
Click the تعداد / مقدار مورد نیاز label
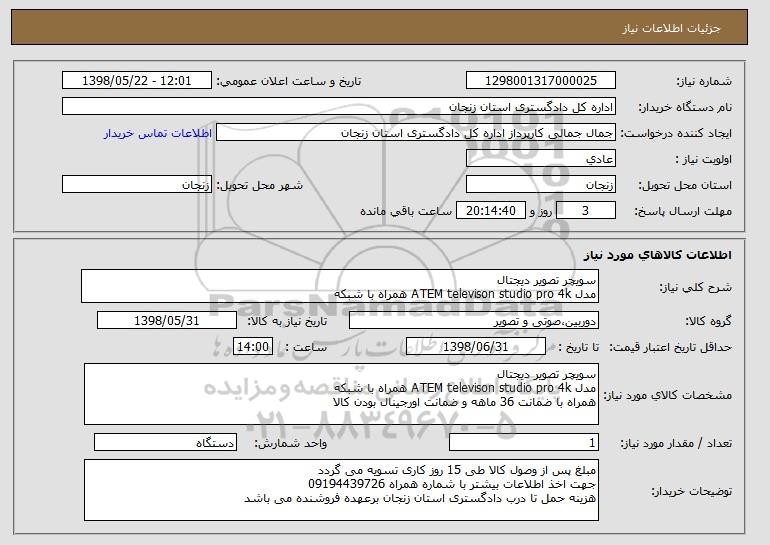point(676,443)
